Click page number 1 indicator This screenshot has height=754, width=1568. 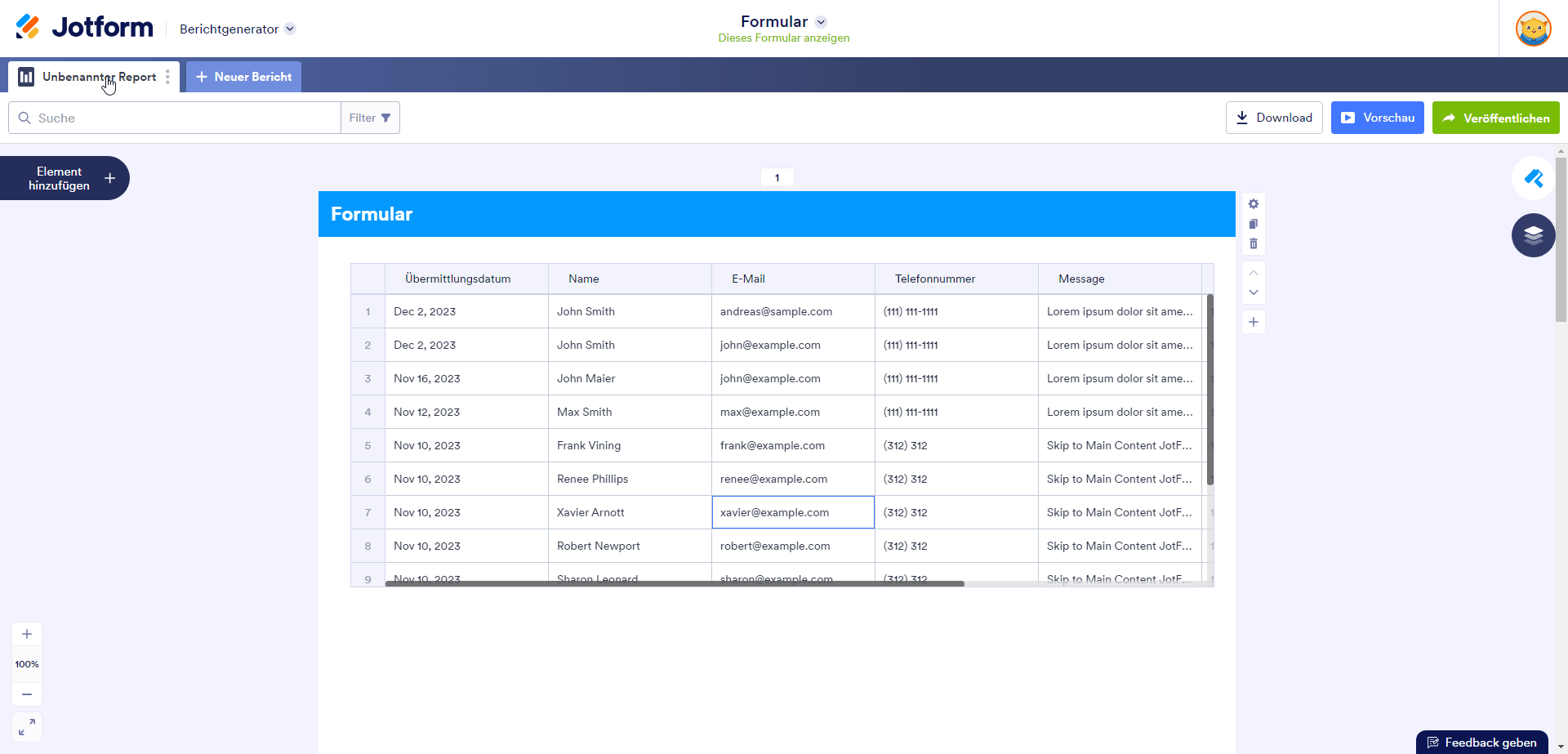777,177
